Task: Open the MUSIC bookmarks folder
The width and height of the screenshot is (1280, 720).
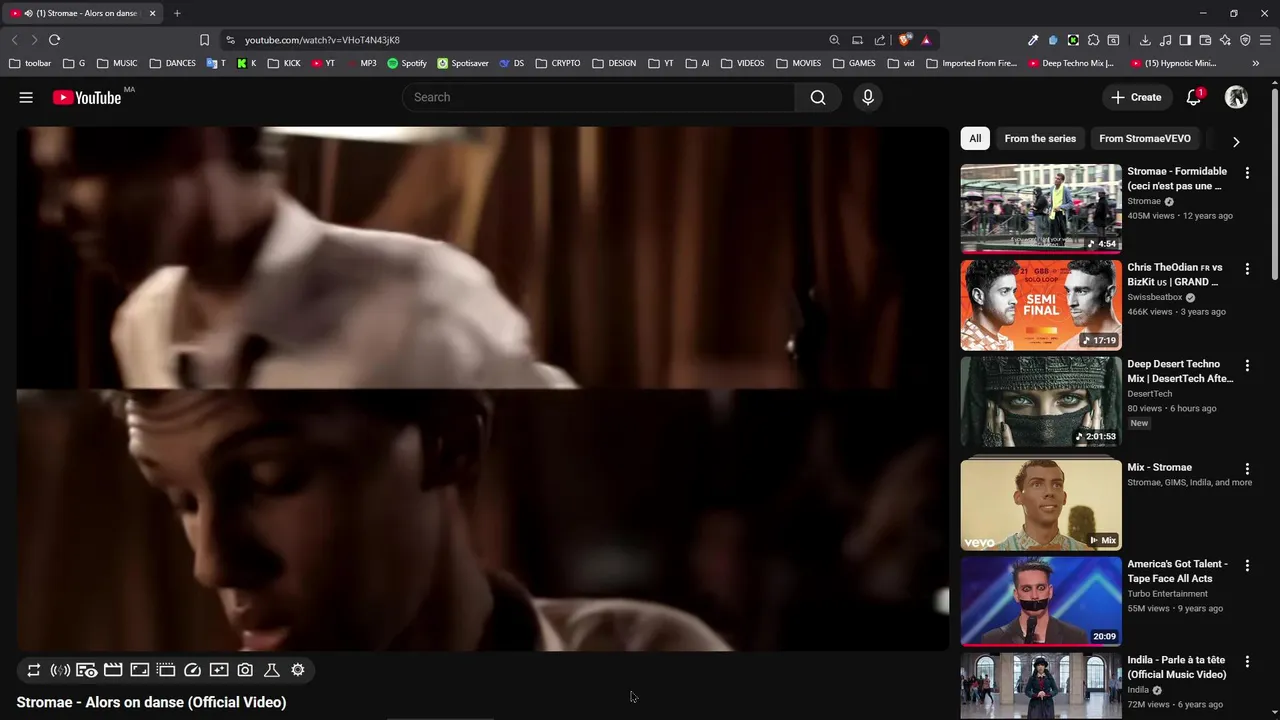Action: point(117,63)
